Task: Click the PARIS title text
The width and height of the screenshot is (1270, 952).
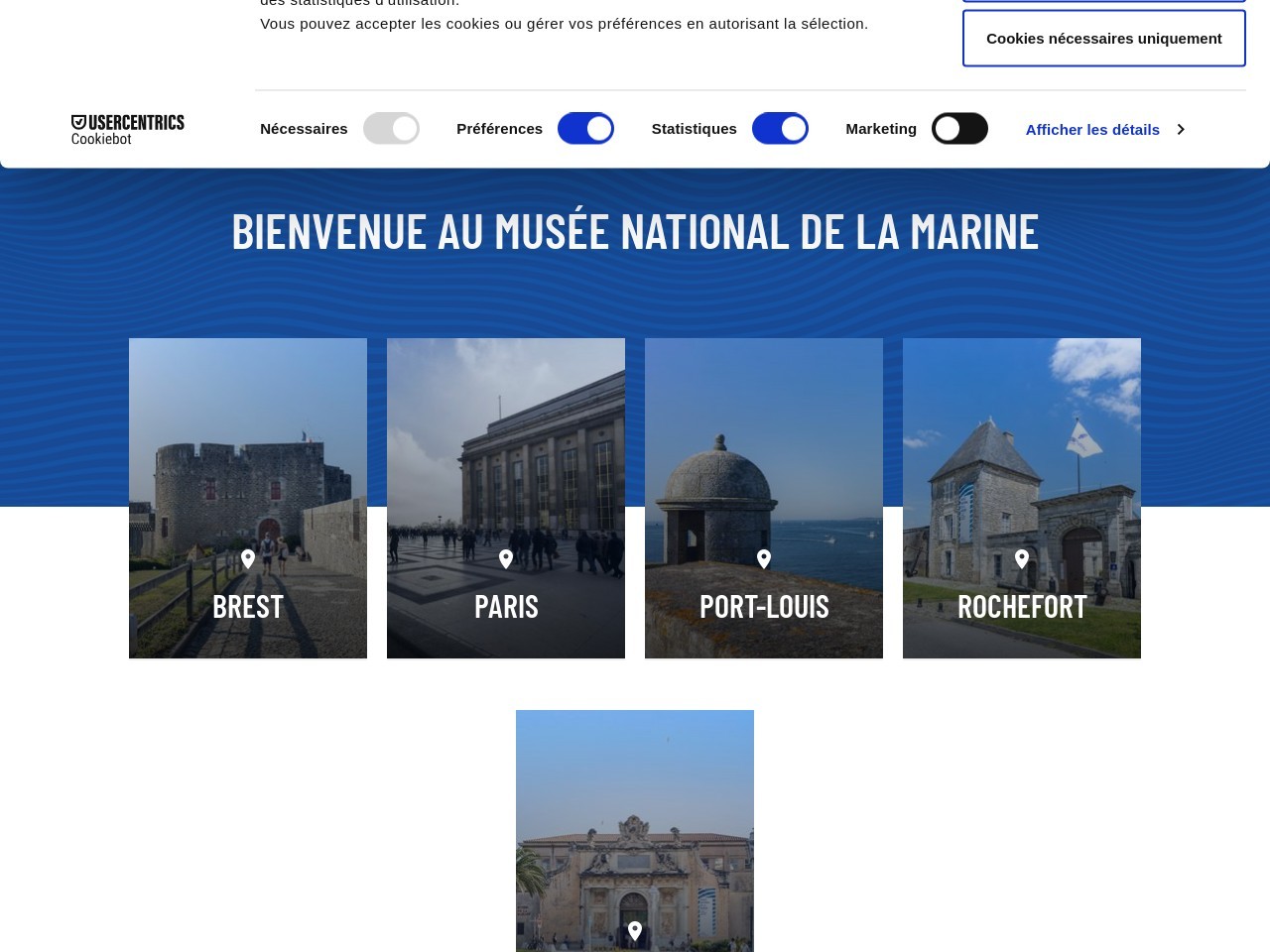Action: pos(506,606)
